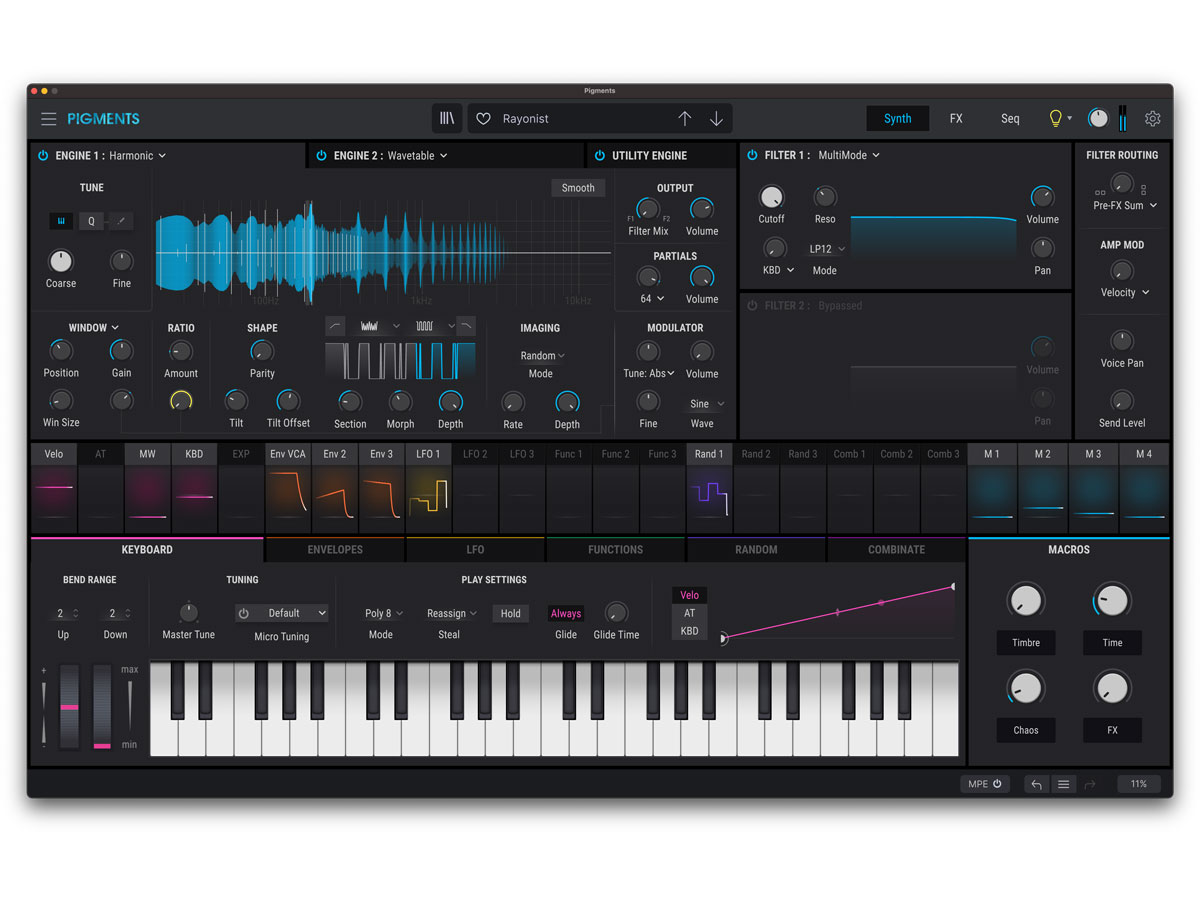Switch to the Seq view tab
1200x900 pixels.
point(1010,118)
